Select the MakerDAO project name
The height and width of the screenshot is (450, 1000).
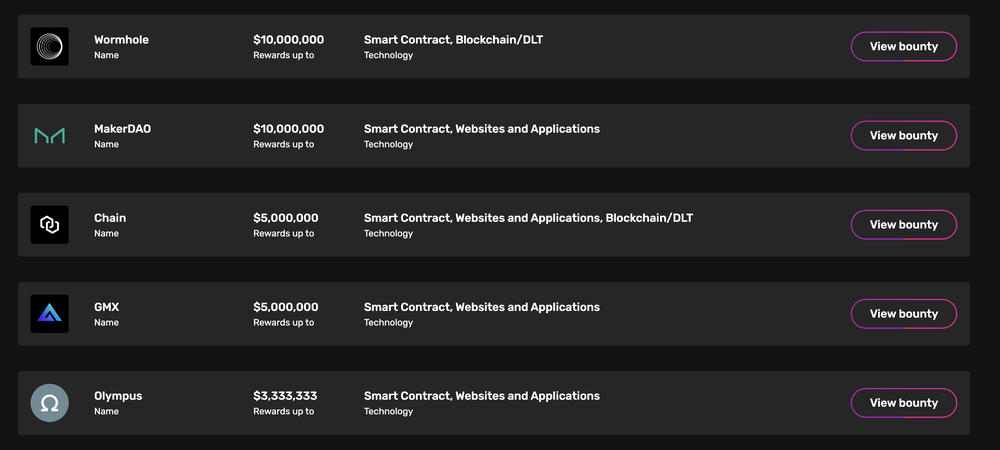pos(122,129)
